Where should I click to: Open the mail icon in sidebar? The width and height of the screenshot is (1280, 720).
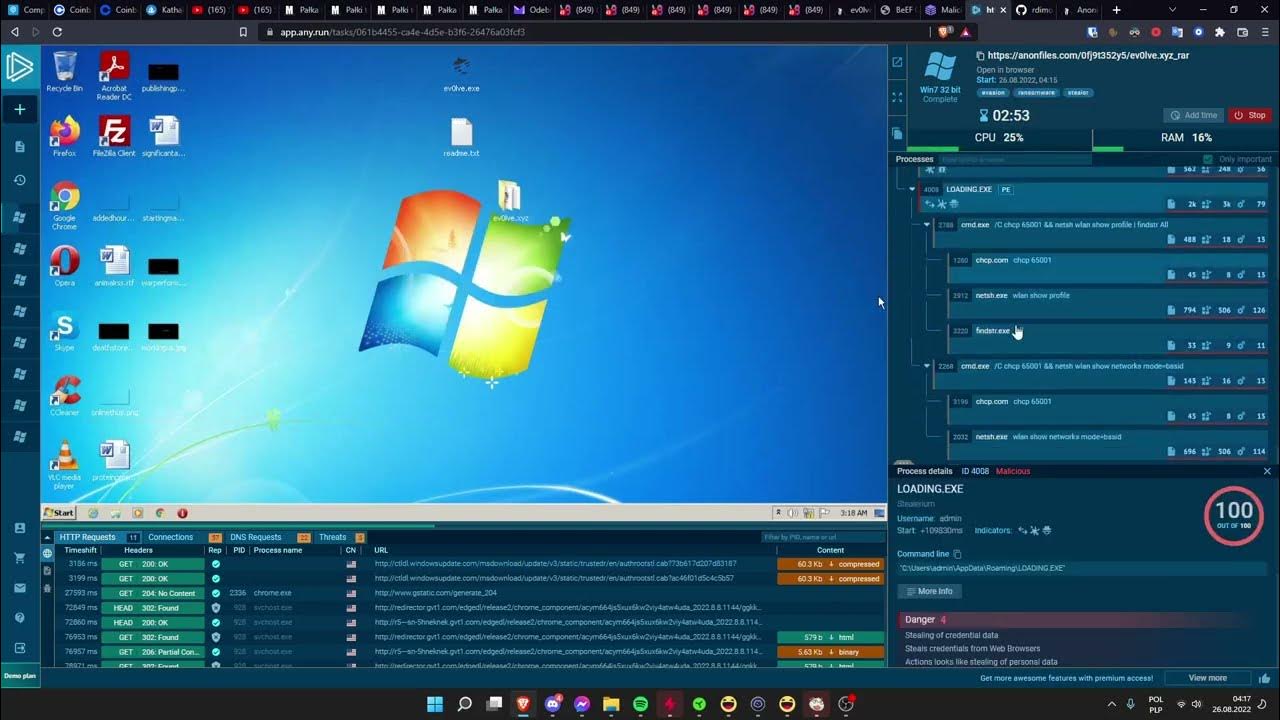(19, 588)
